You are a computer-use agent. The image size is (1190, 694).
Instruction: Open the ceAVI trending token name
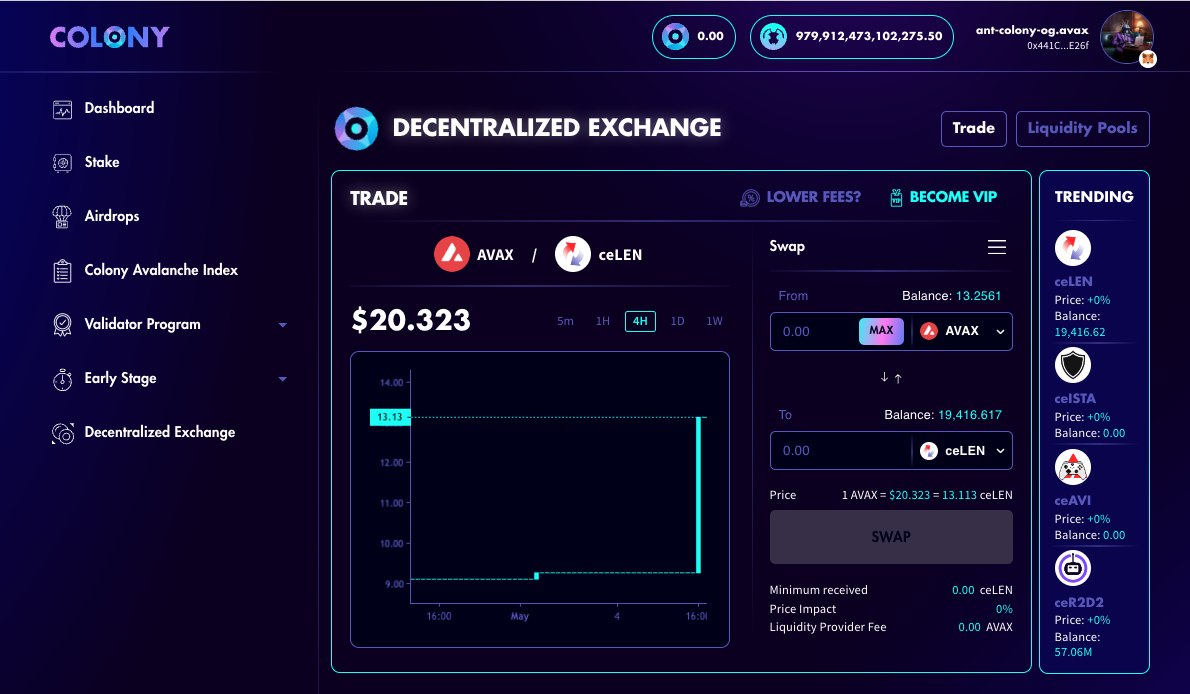click(1072, 500)
